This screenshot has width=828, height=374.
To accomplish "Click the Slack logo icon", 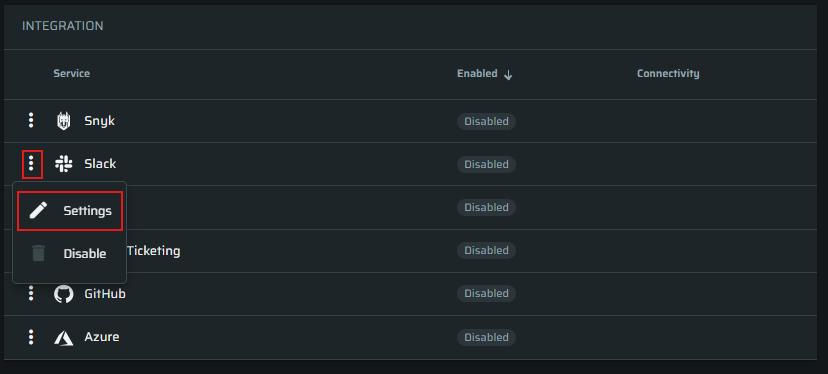I will [63, 164].
